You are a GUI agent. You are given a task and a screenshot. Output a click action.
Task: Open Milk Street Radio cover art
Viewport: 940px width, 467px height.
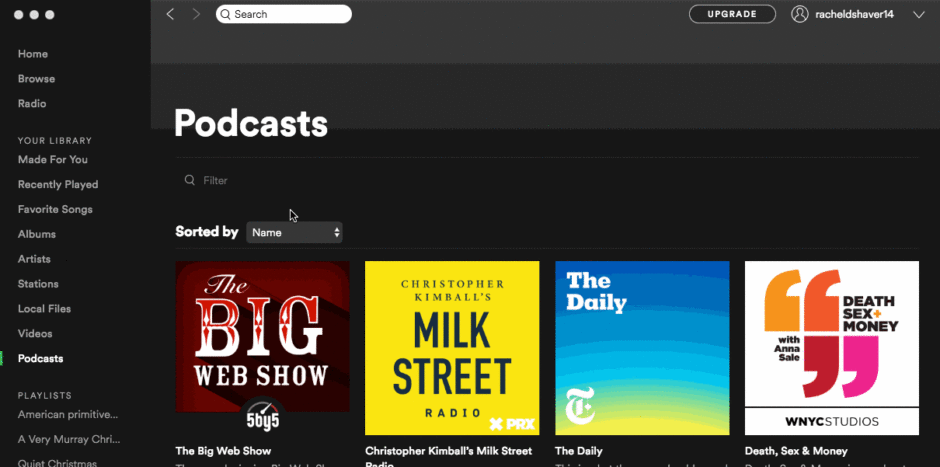point(452,348)
